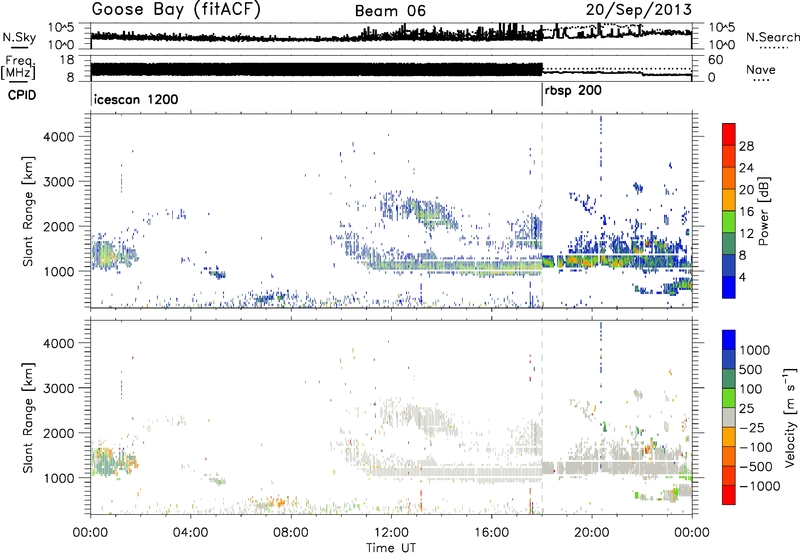Click the red bottom of velocity colorbar
Screen dimensions: 800x554
[729, 494]
